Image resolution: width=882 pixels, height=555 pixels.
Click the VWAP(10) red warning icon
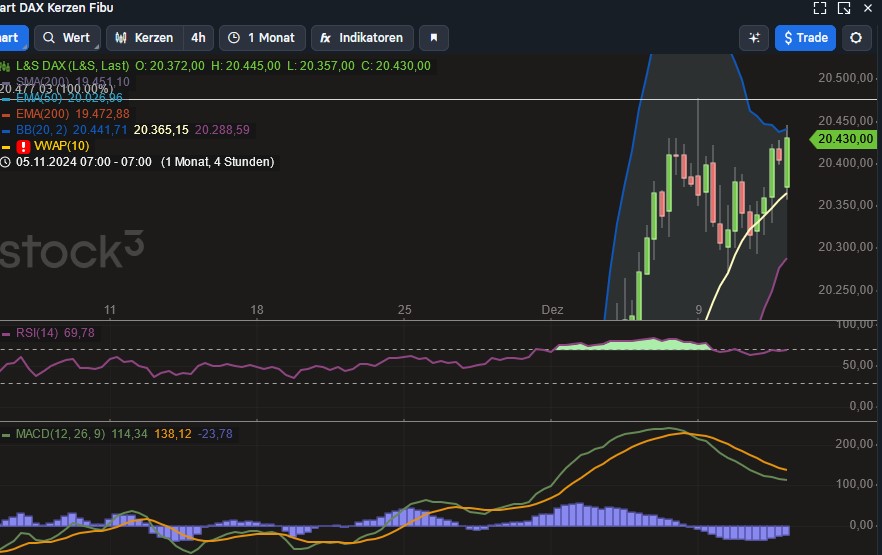click(x=24, y=146)
